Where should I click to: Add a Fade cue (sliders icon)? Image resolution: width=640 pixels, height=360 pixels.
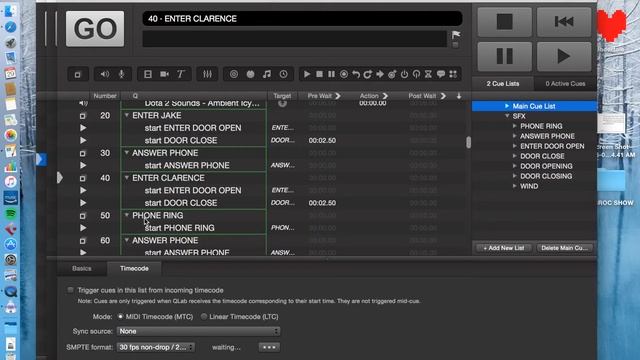click(x=207, y=74)
